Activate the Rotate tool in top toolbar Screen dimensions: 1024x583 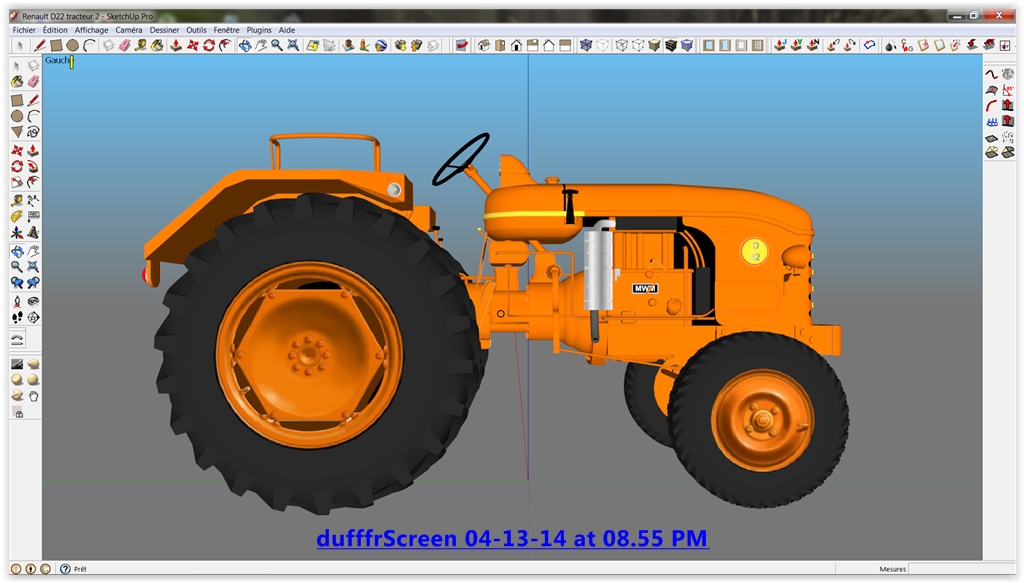click(x=209, y=45)
